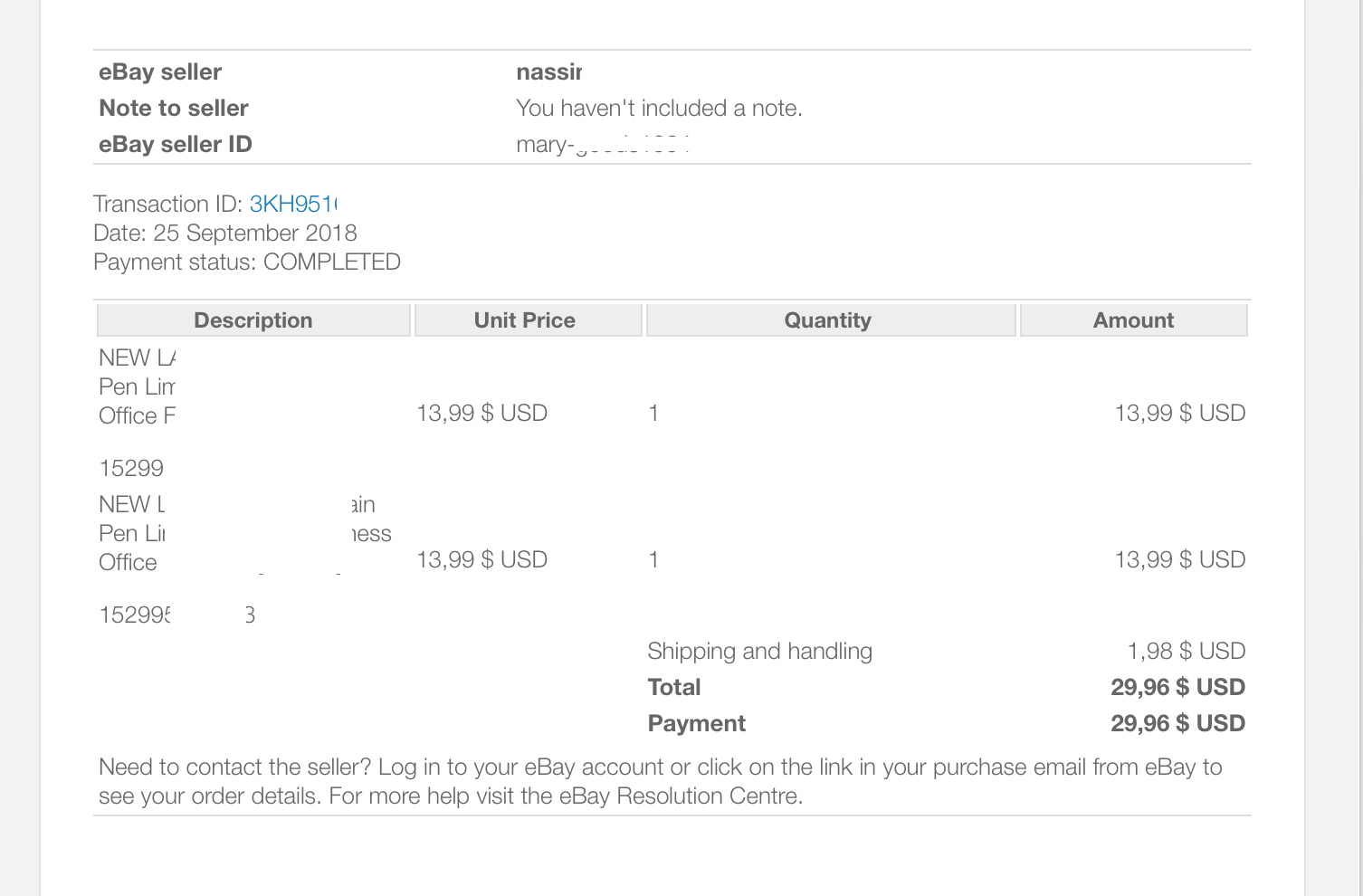The image size is (1363, 896).
Task: Click the Shipping and handling label
Action: (760, 652)
